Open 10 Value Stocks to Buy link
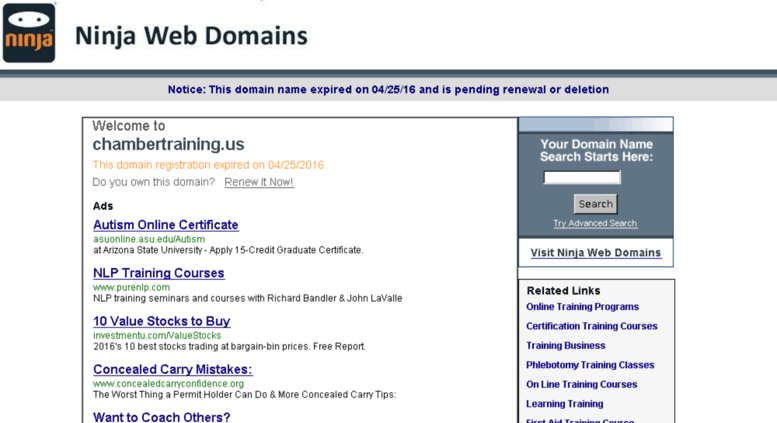Image resolution: width=777 pixels, height=423 pixels. (x=162, y=321)
